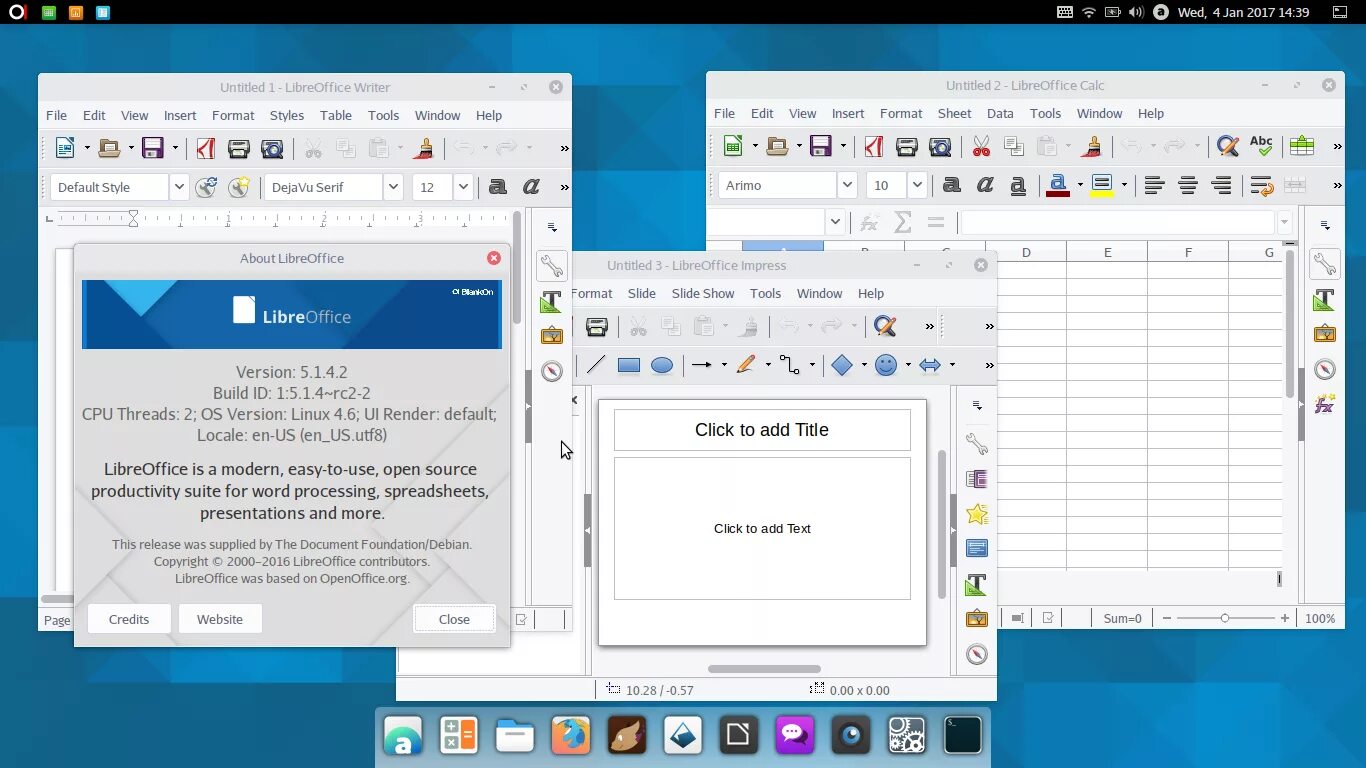Expand the Name Box dropdown in Calc
1366x768 pixels.
coord(835,222)
